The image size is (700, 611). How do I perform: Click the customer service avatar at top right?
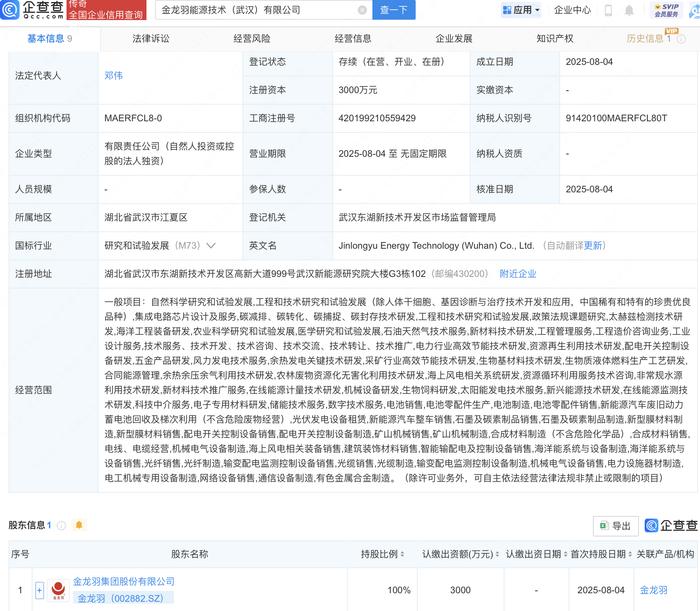(695, 10)
